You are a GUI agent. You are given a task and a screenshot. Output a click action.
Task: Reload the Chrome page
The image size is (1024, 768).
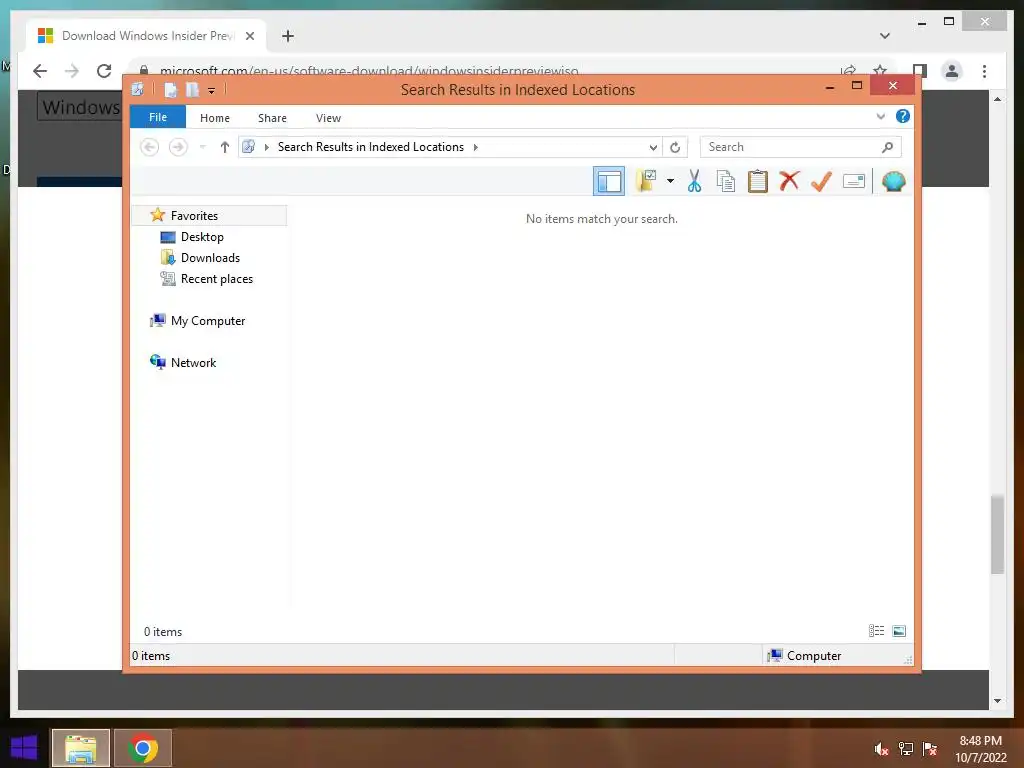104,71
